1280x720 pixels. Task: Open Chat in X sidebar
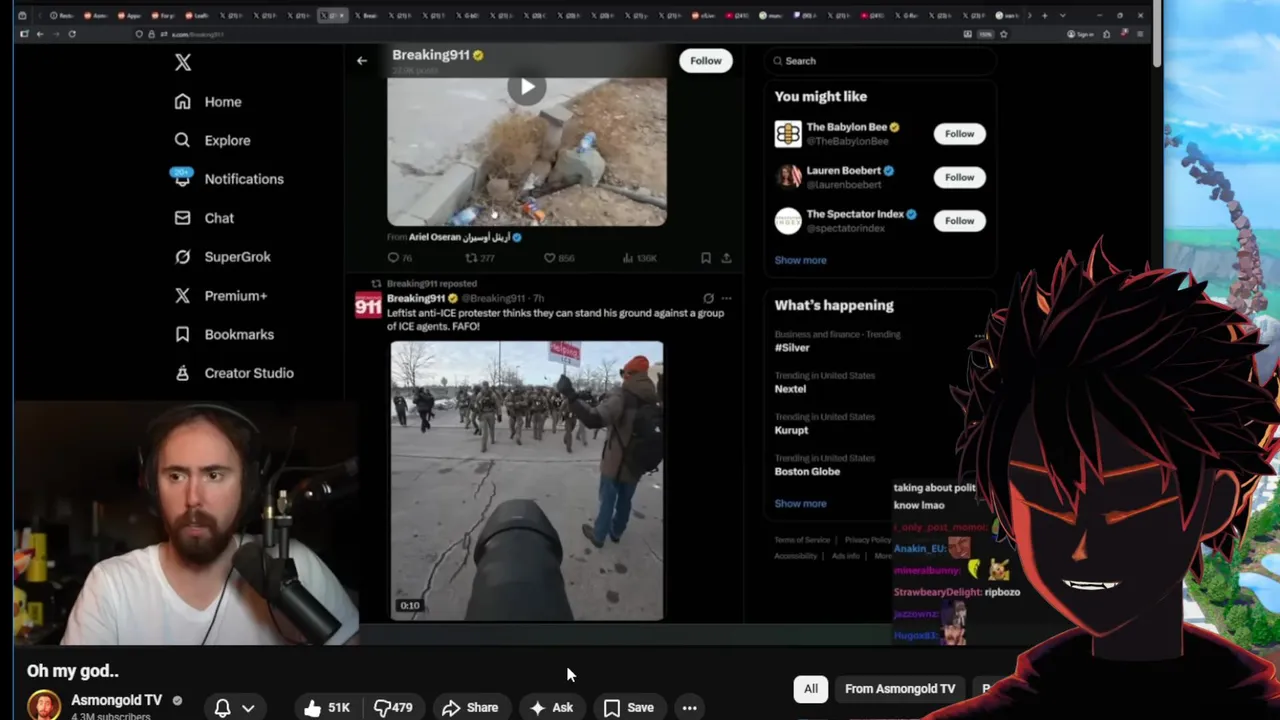point(204,218)
